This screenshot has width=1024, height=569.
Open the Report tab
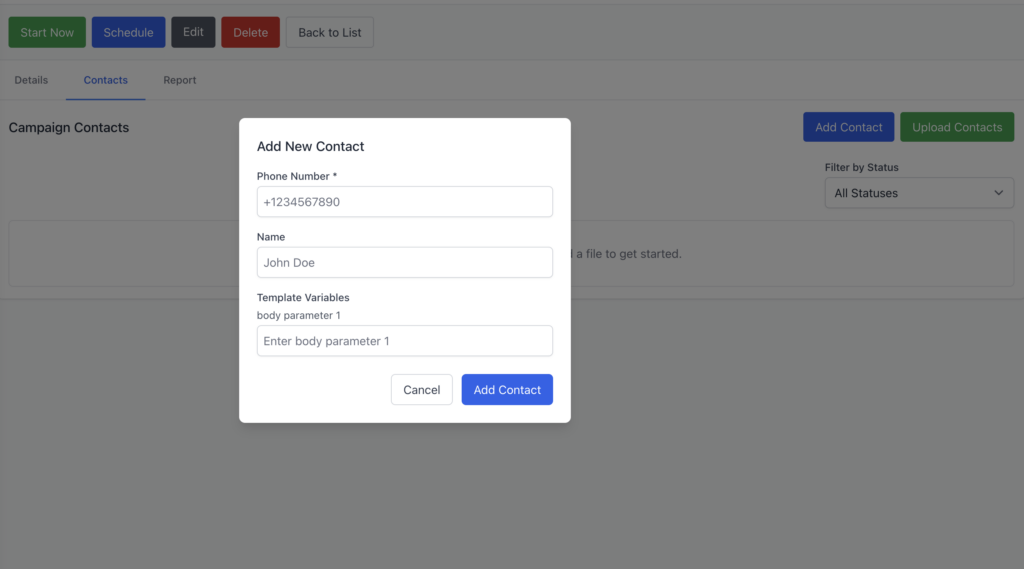180,80
